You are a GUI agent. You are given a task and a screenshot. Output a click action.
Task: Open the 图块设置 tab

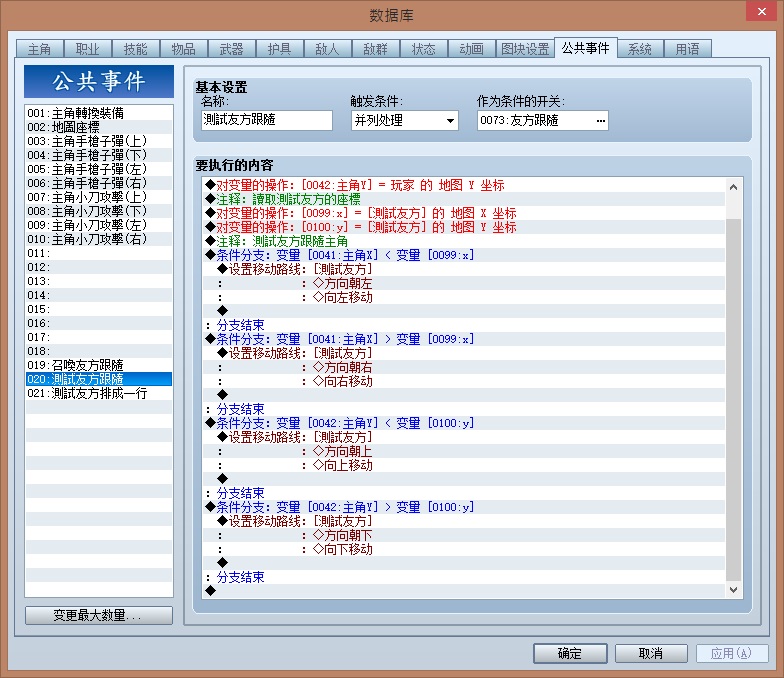tap(525, 49)
